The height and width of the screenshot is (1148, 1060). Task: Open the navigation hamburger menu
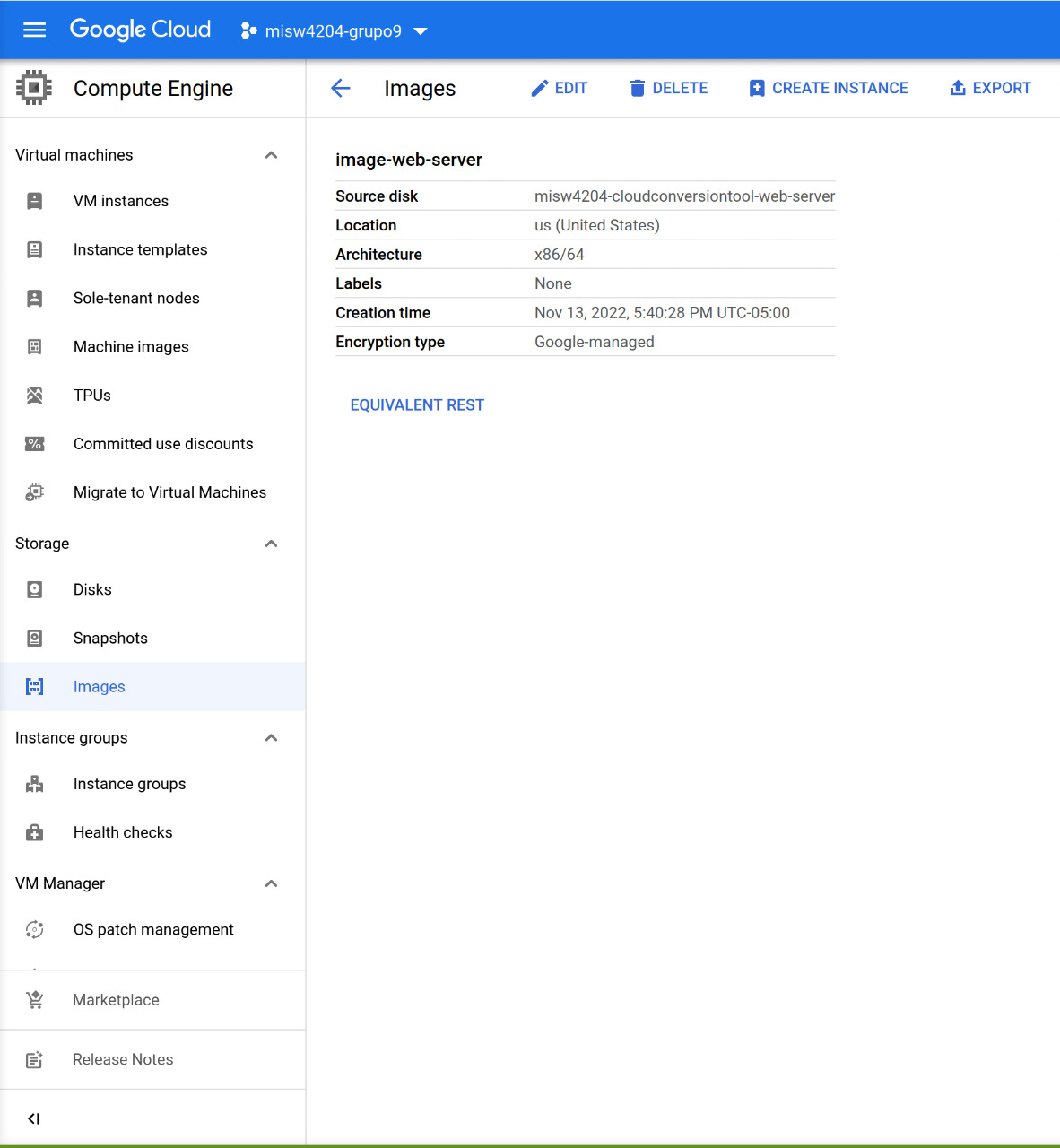34,30
